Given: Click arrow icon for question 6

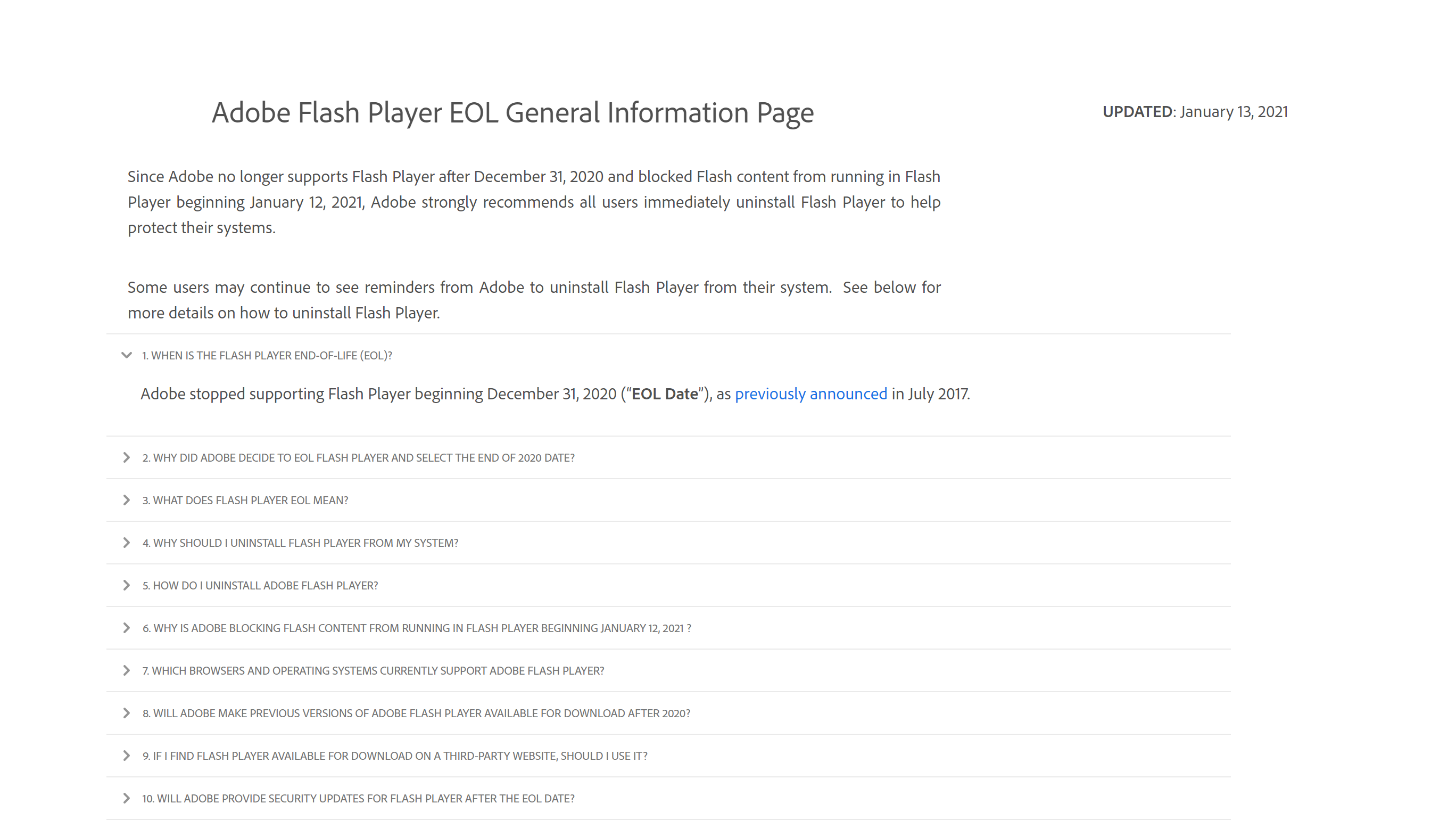Looking at the screenshot, I should tap(127, 628).
